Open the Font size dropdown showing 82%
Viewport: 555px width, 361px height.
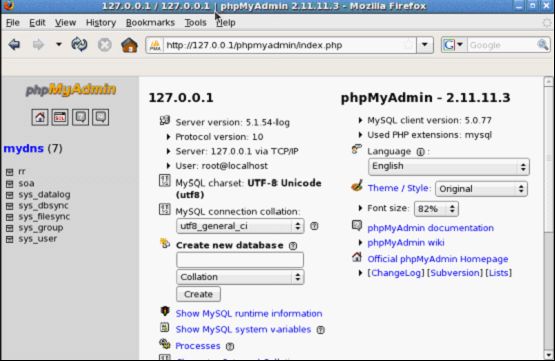436,209
